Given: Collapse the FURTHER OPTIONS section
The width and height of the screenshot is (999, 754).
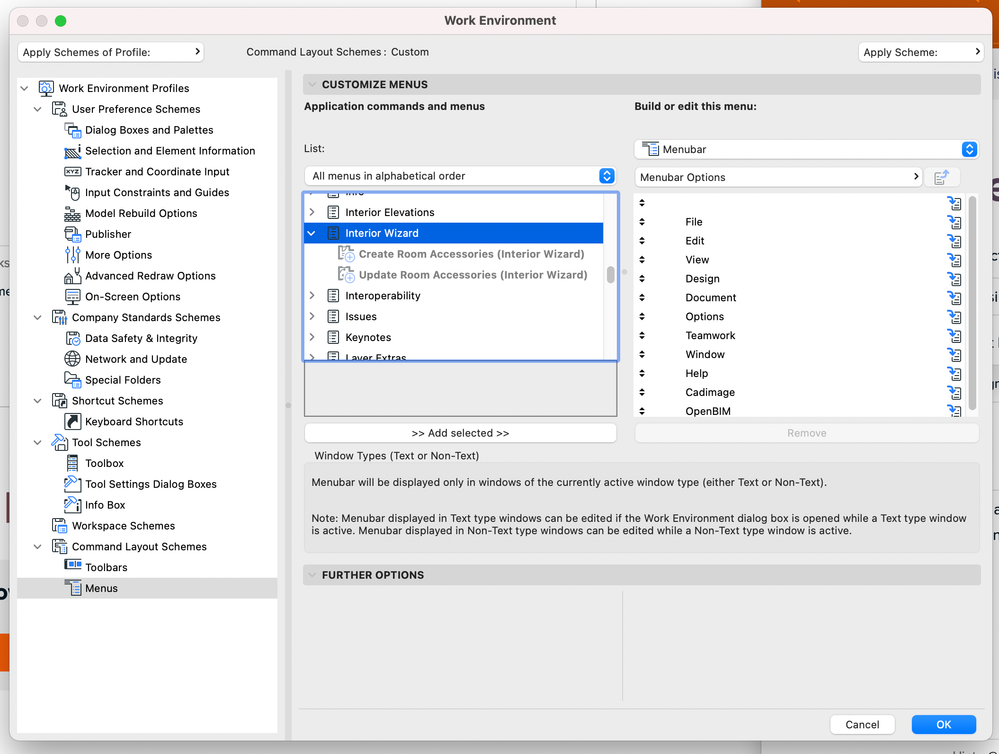Looking at the screenshot, I should 312,575.
